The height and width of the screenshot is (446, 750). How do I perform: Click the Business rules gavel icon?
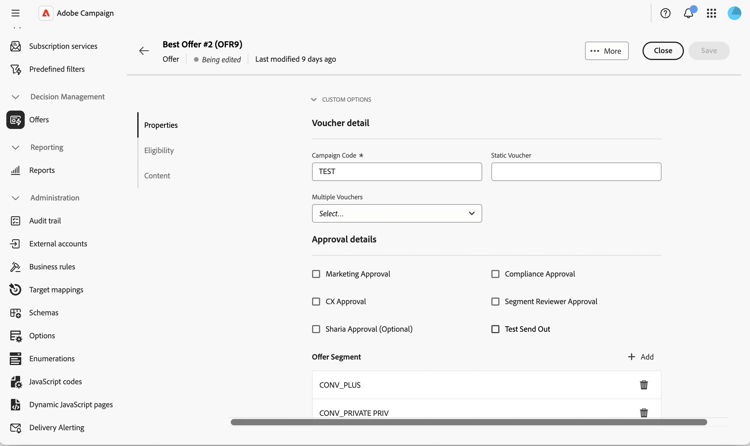click(x=16, y=267)
